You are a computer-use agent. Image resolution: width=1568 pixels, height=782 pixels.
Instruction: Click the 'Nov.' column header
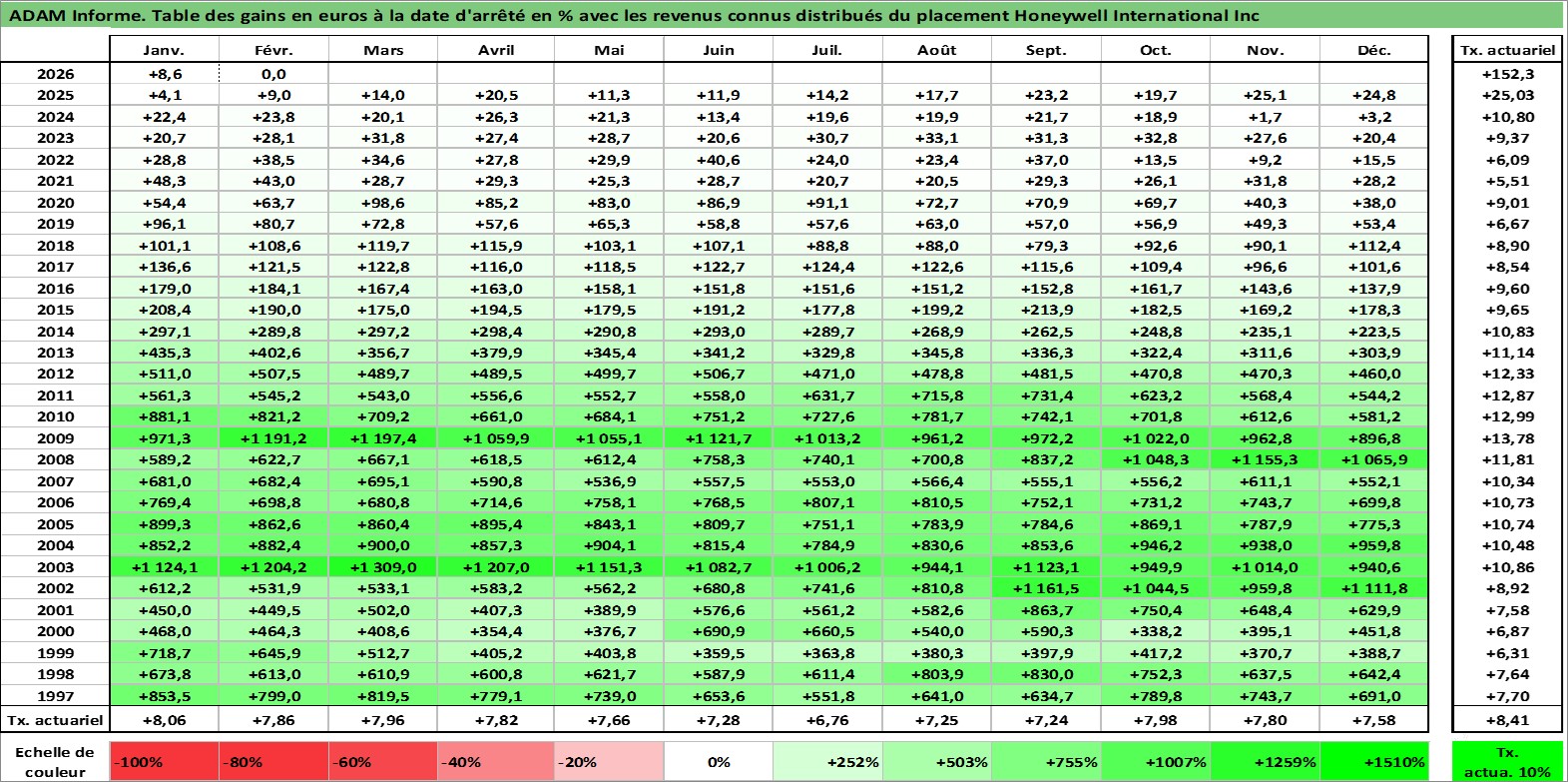pos(1265,50)
